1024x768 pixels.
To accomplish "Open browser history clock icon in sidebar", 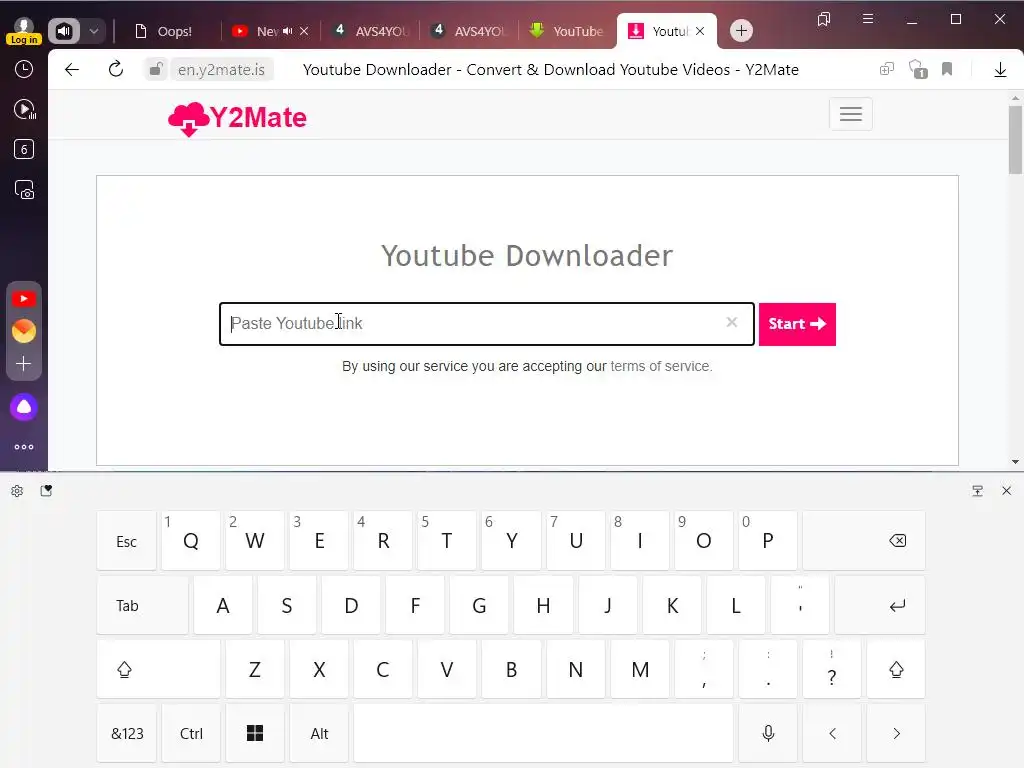I will coord(24,69).
